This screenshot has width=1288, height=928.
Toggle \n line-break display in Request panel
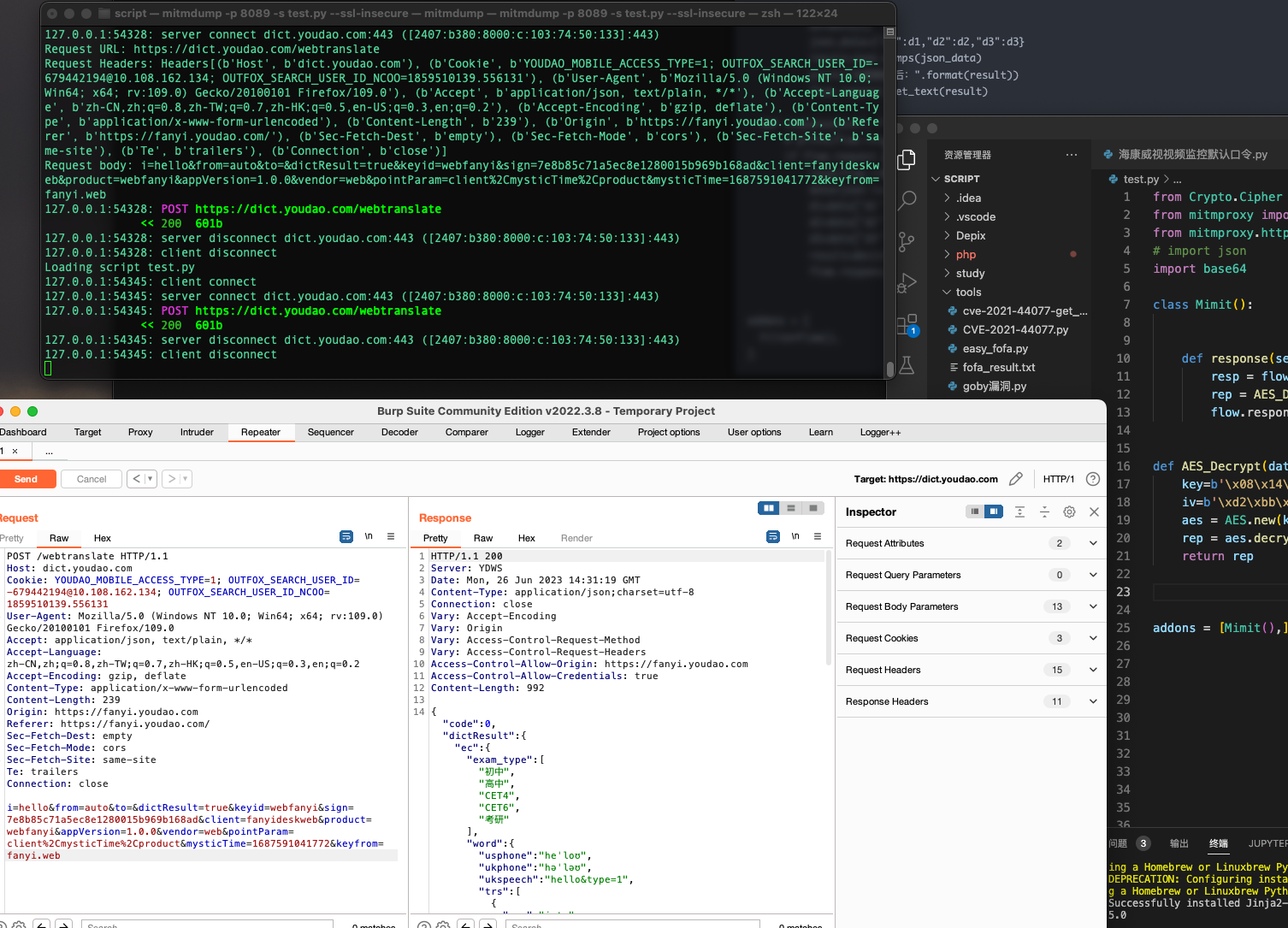pyautogui.click(x=368, y=536)
